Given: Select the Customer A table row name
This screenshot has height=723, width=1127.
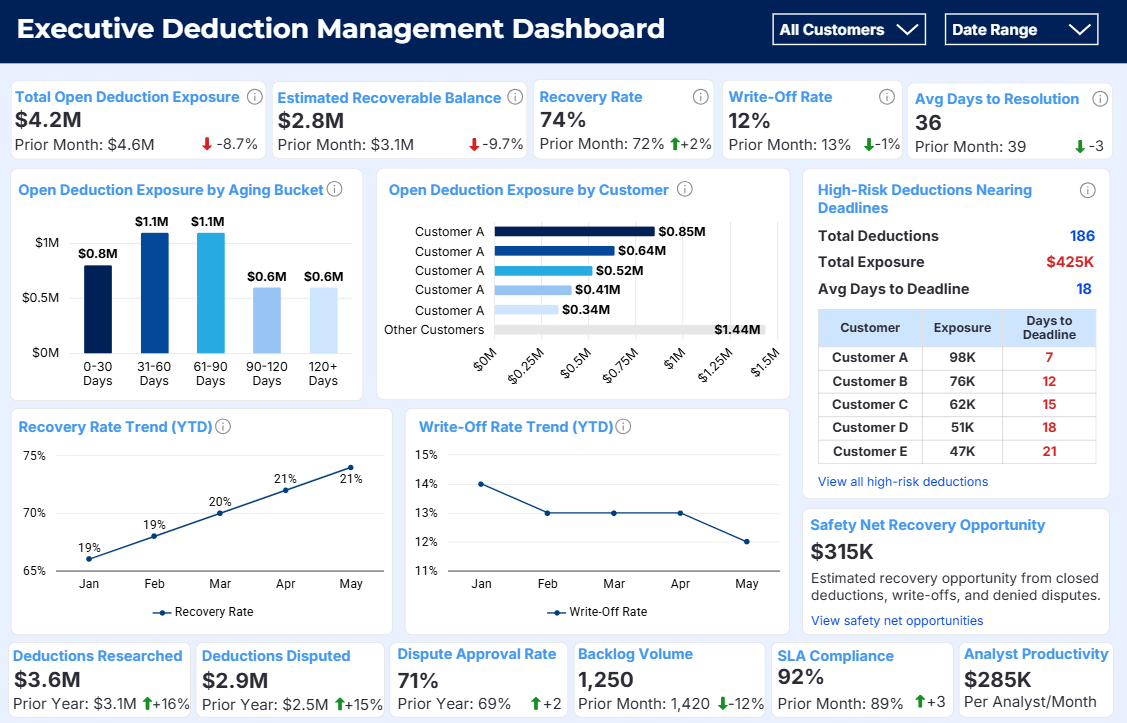Looking at the screenshot, I should tap(870, 358).
